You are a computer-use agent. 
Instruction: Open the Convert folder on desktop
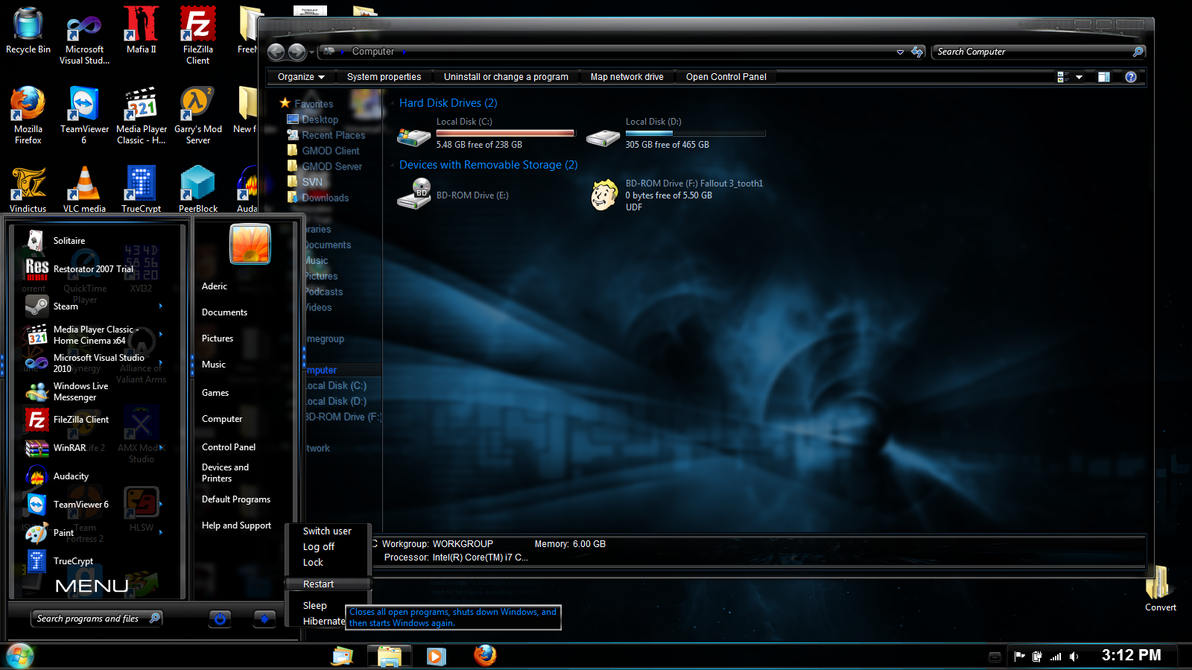tap(1160, 589)
